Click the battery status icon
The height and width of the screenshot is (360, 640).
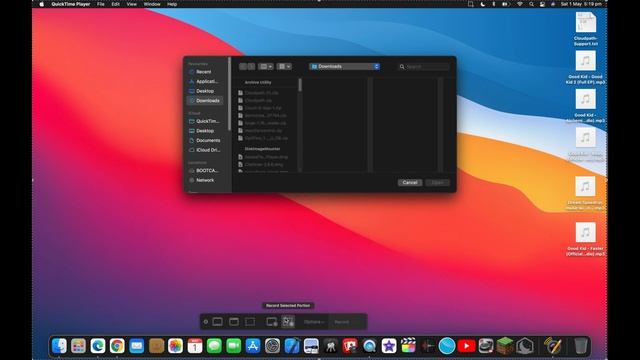pos(505,4)
